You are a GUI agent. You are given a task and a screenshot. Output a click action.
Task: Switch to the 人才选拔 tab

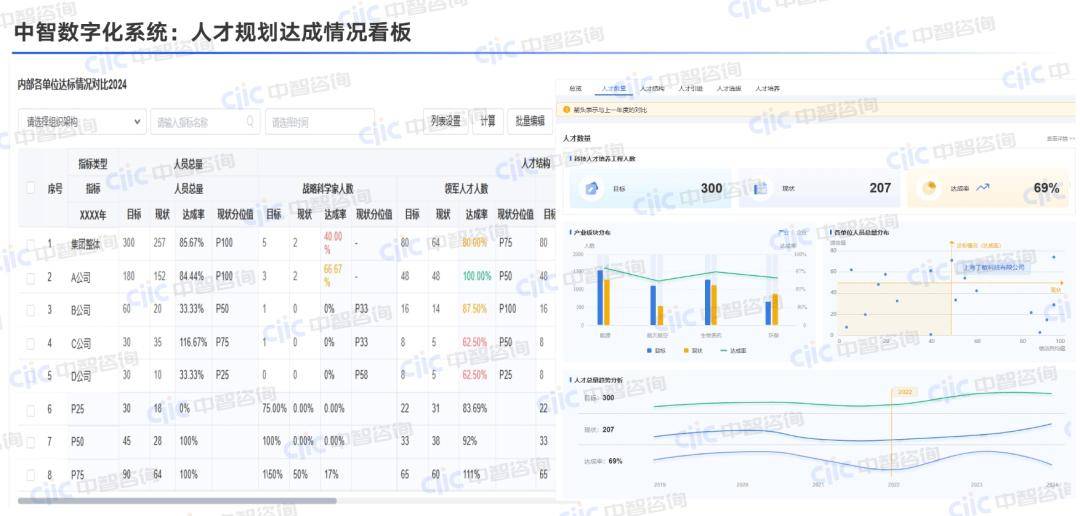[x=729, y=89]
